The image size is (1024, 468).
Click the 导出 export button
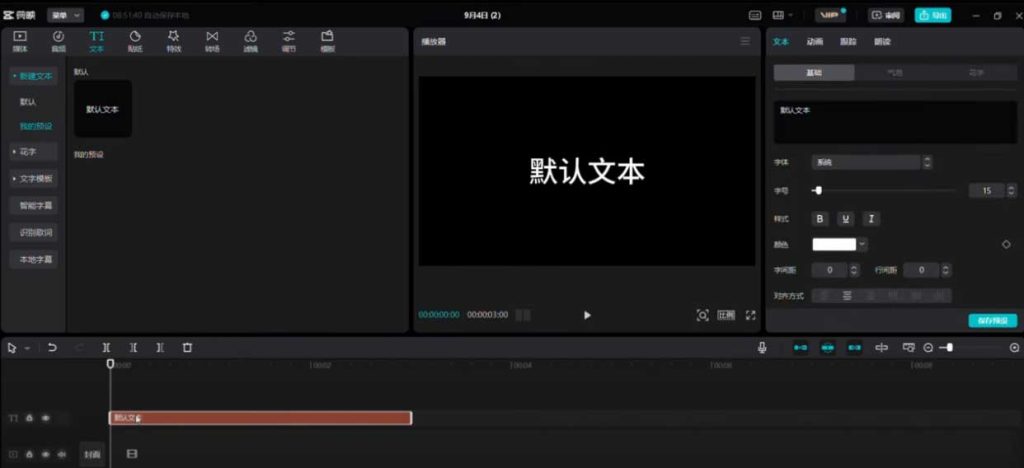click(x=933, y=15)
